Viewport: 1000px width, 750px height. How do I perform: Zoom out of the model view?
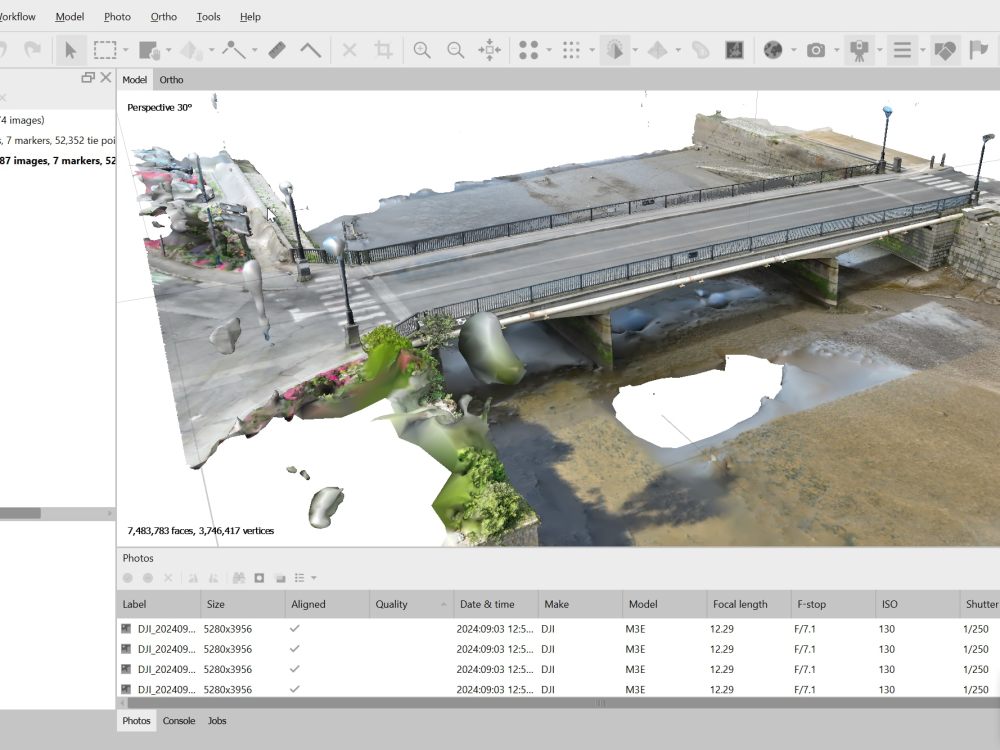point(455,50)
